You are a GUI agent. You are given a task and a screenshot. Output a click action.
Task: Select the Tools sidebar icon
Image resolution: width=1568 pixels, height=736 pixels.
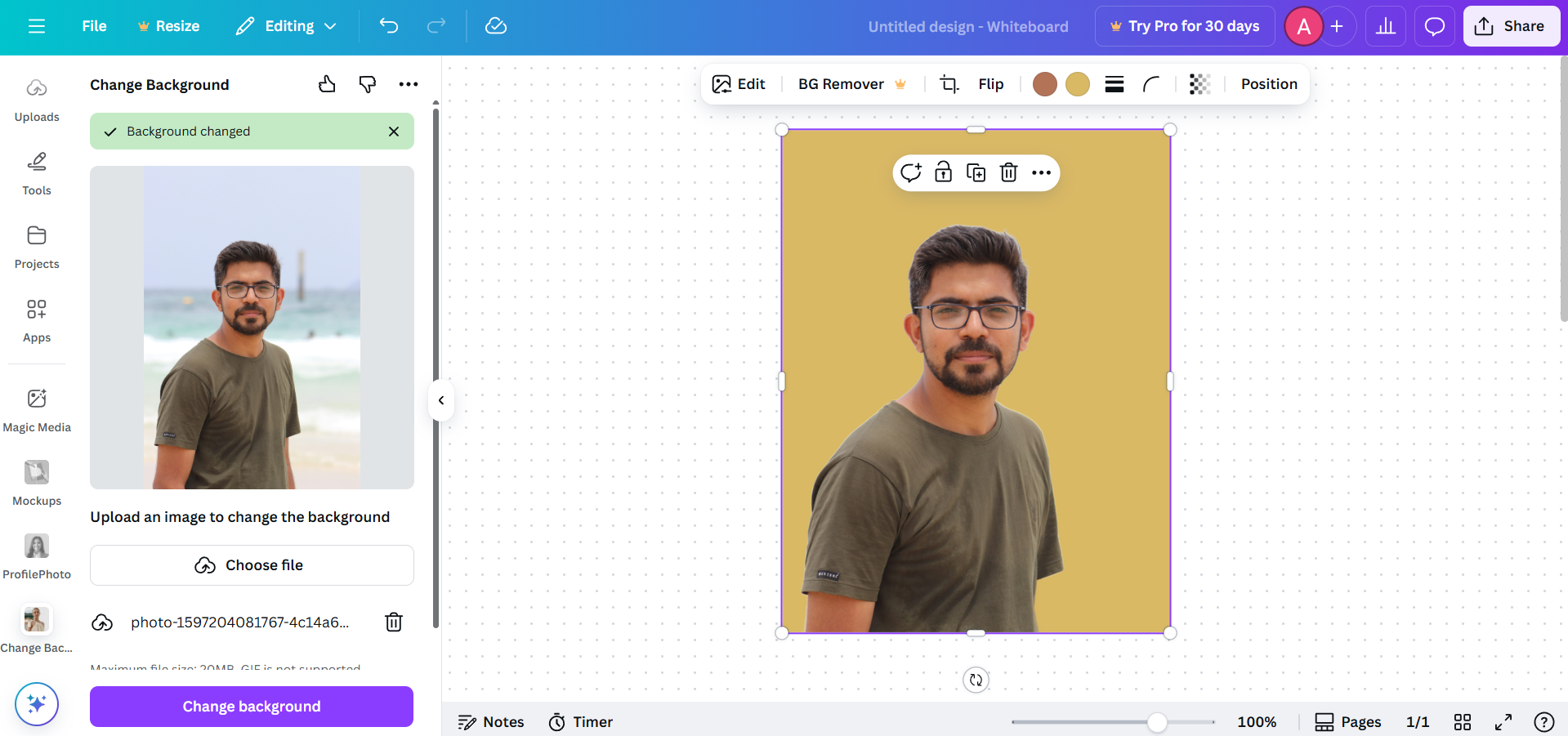coord(37,172)
